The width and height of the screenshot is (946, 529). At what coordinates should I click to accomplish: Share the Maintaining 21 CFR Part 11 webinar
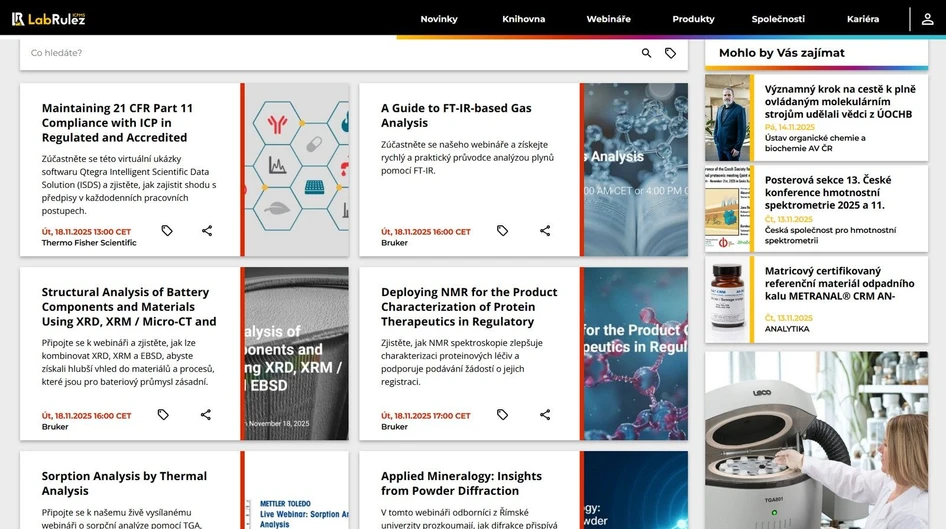pyautogui.click(x=207, y=230)
